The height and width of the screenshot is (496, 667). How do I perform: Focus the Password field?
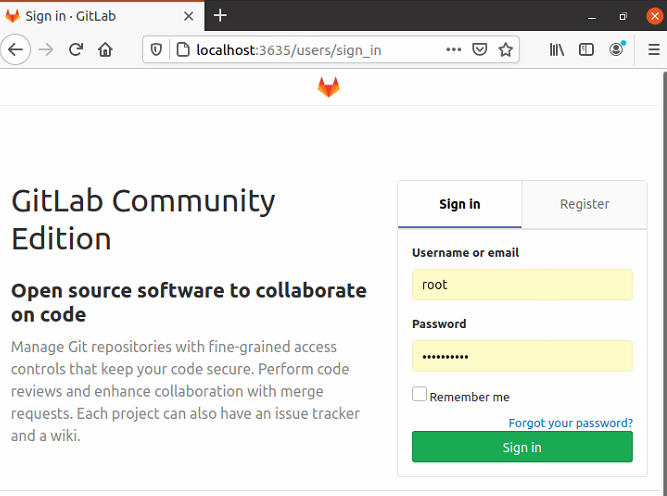tap(522, 356)
